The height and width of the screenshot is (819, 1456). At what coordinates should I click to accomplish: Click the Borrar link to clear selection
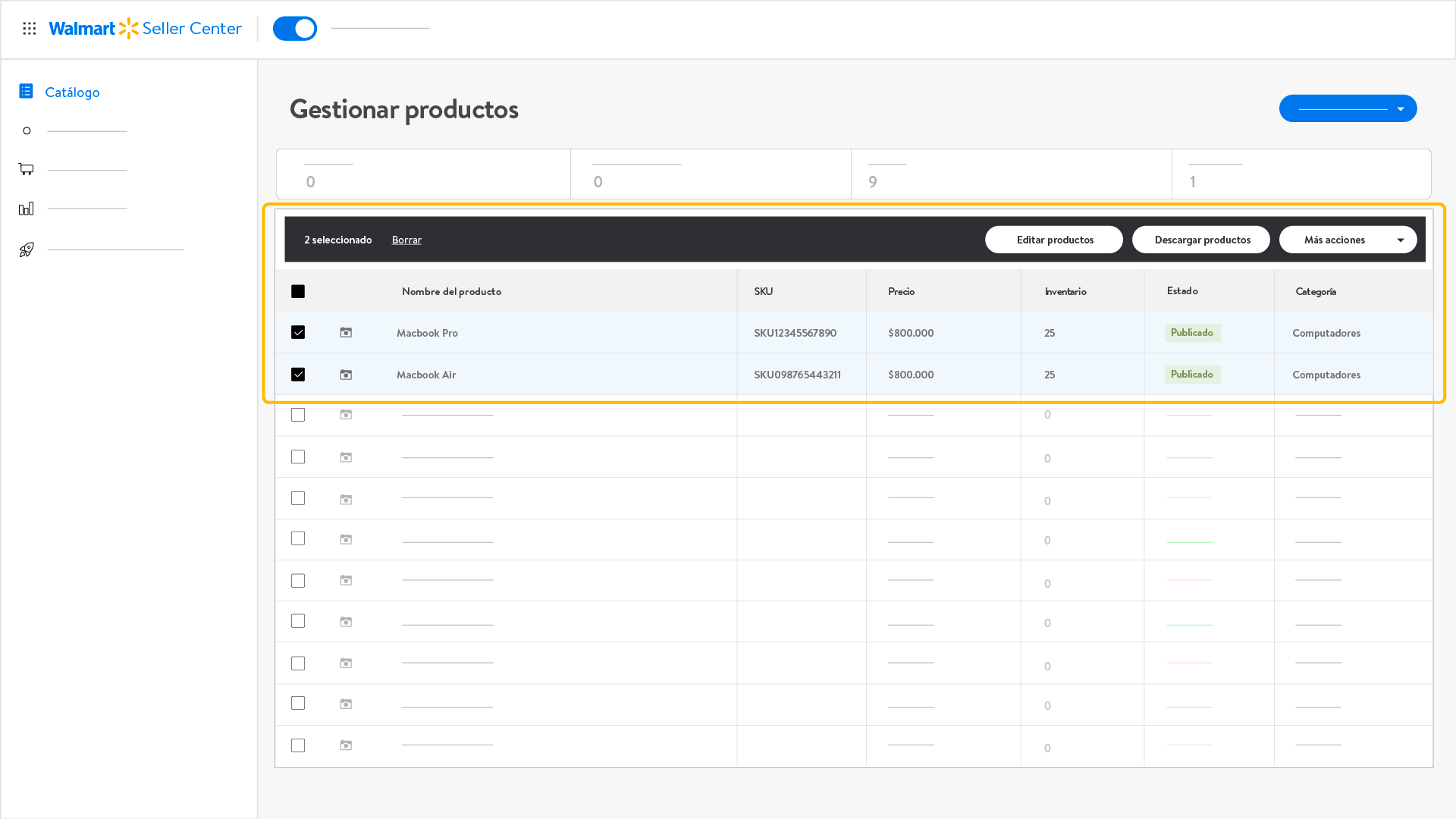406,240
